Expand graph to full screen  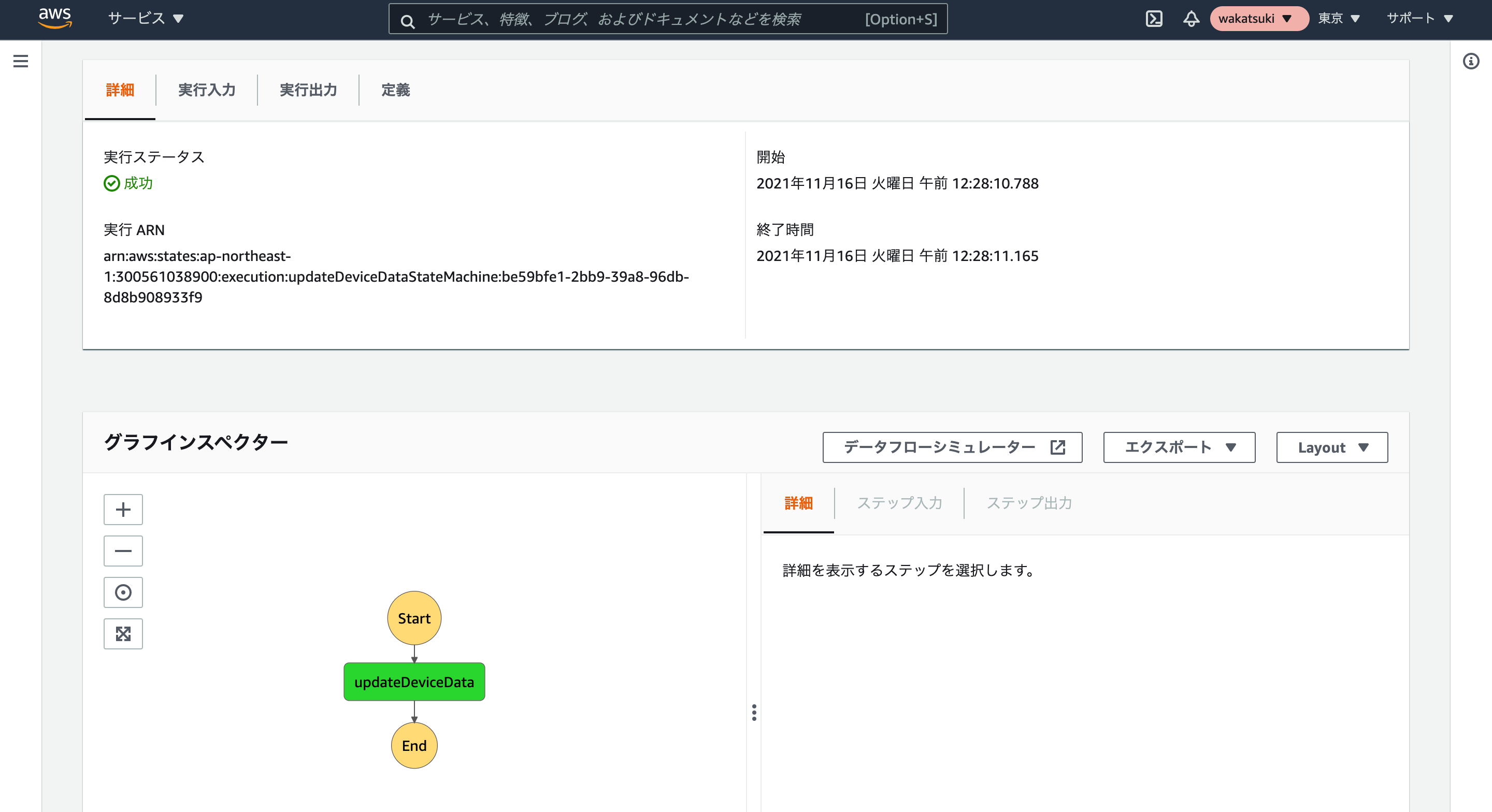coord(123,634)
